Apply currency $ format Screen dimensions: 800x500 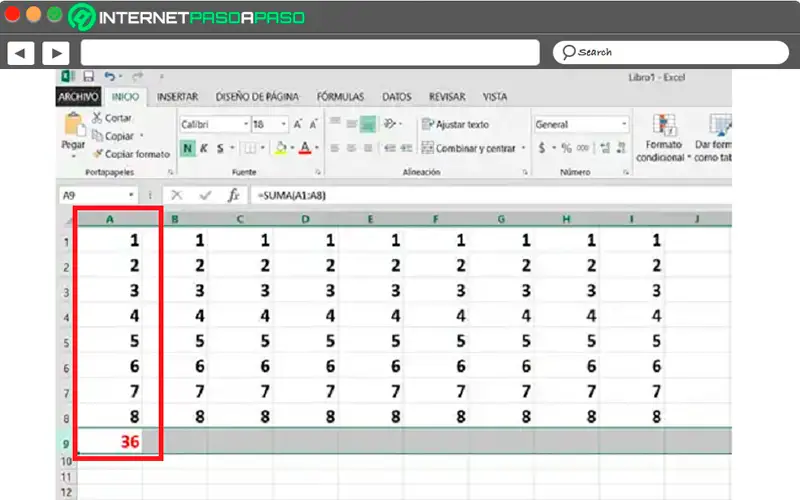click(x=542, y=148)
